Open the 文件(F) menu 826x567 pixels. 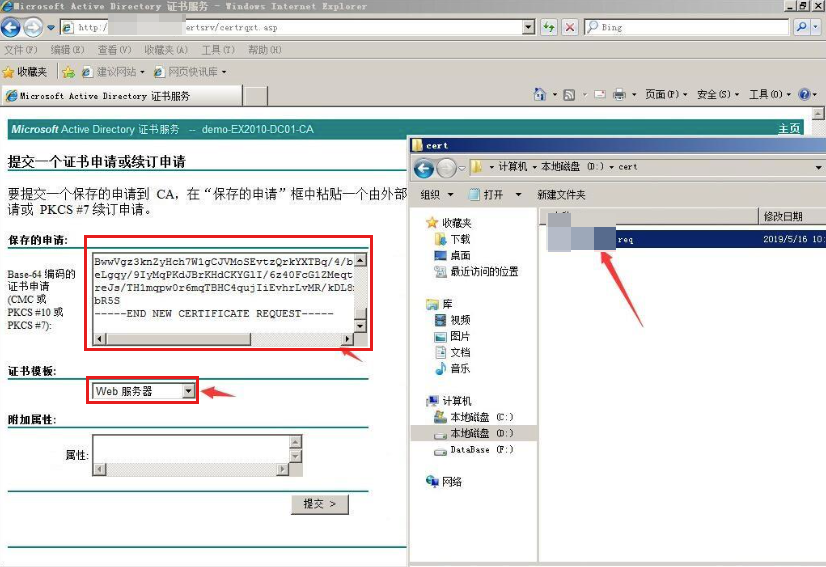(21, 50)
